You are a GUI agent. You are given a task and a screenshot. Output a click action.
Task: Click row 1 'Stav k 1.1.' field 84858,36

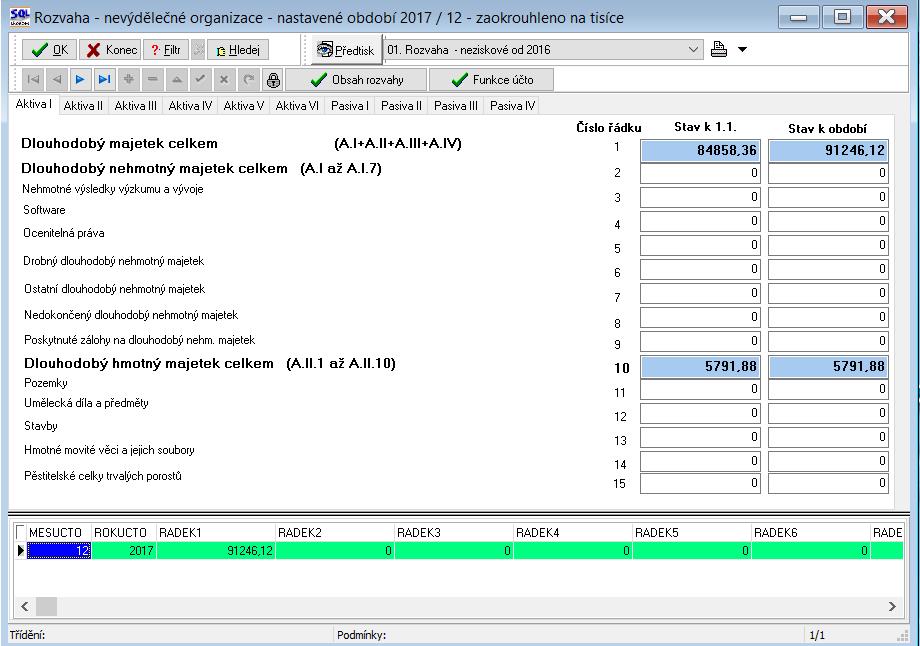[x=700, y=151]
